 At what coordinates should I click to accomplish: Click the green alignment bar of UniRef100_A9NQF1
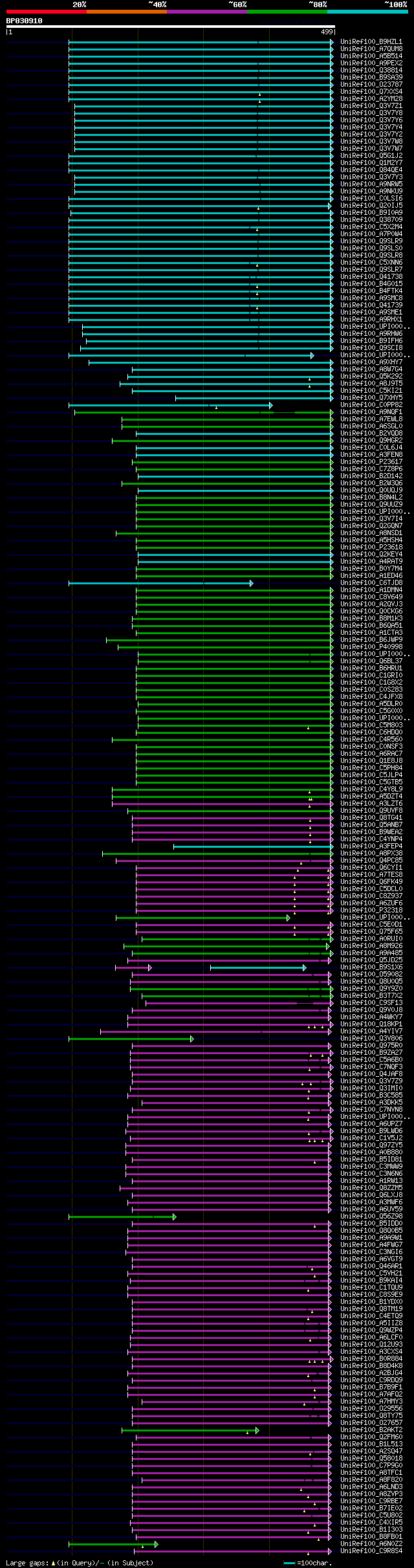204,412
